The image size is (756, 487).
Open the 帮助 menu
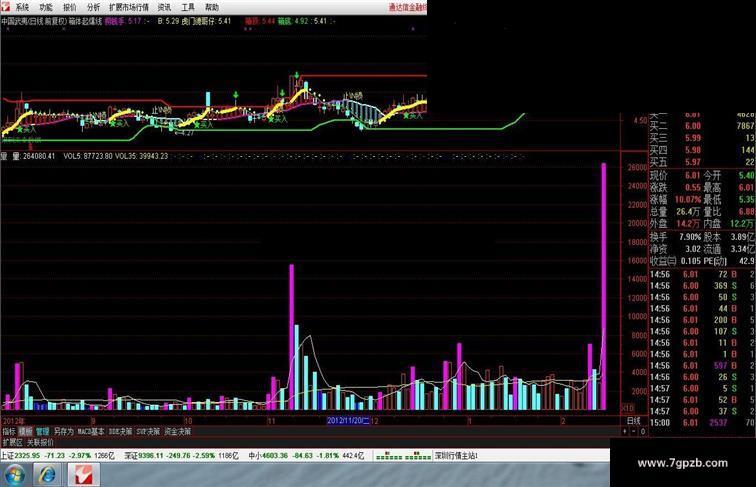[x=212, y=7]
